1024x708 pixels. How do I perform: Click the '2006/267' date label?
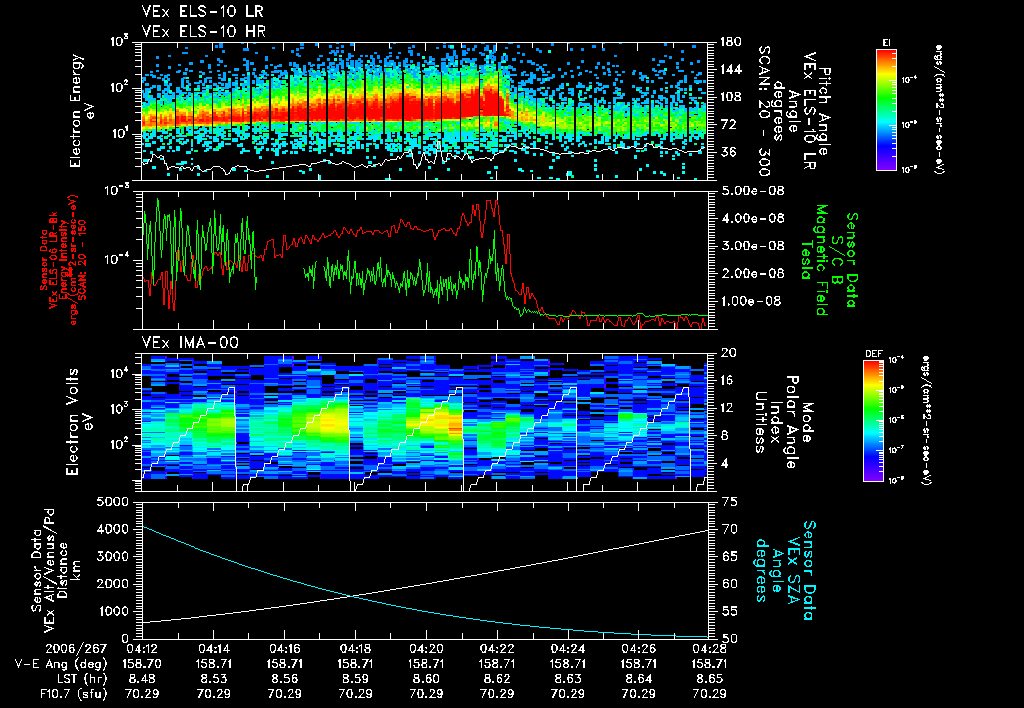76,649
